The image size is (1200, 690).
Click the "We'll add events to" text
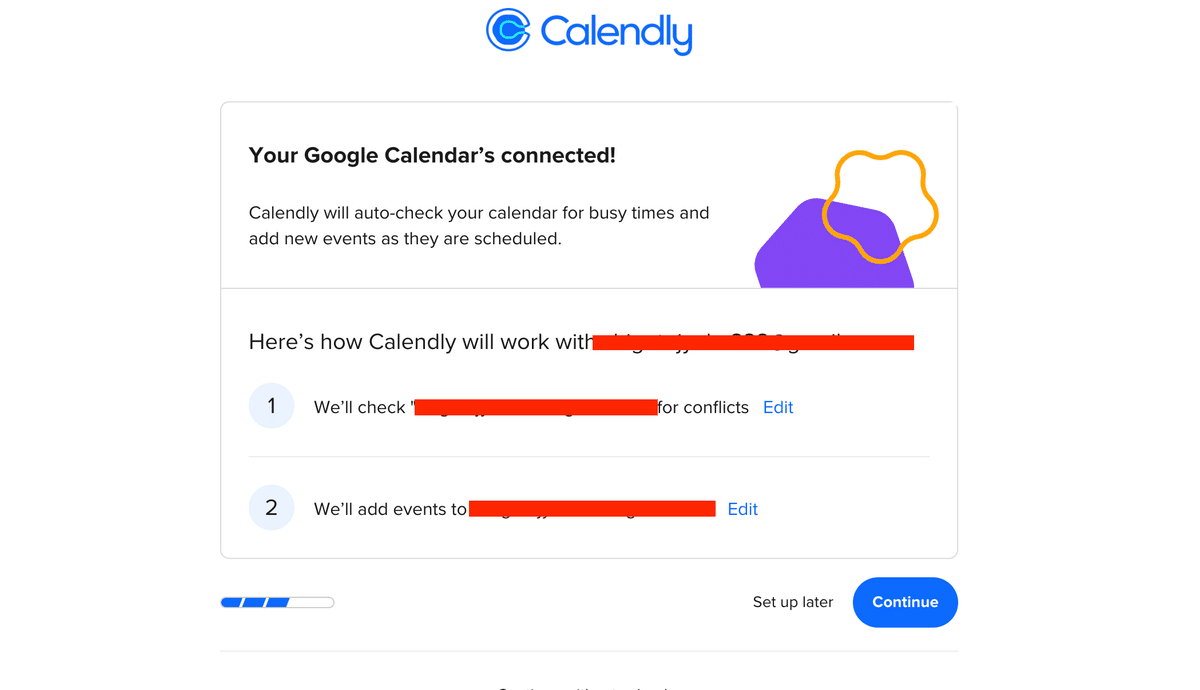pyautogui.click(x=390, y=509)
